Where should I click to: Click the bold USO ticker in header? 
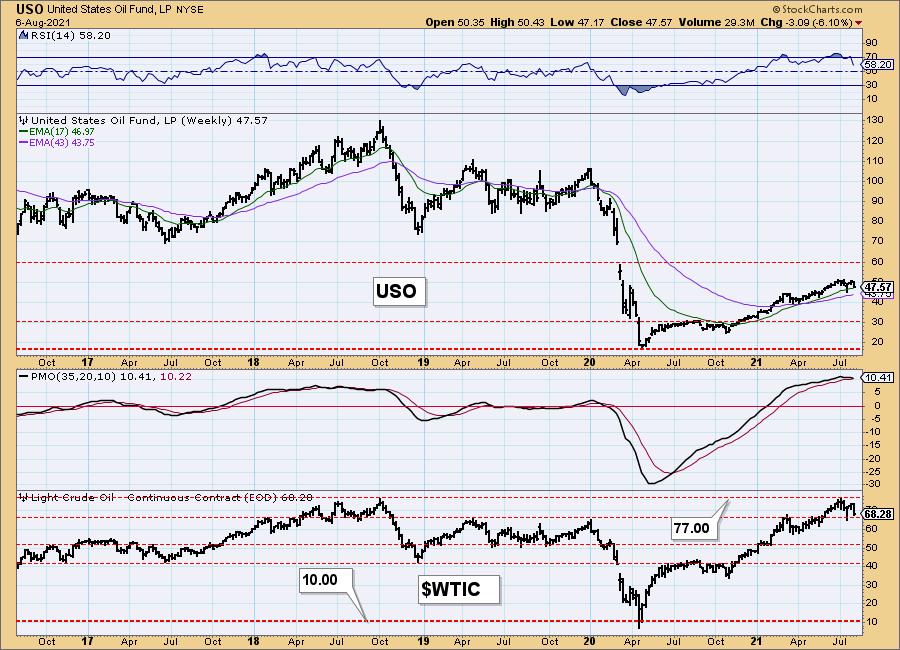tap(30, 9)
